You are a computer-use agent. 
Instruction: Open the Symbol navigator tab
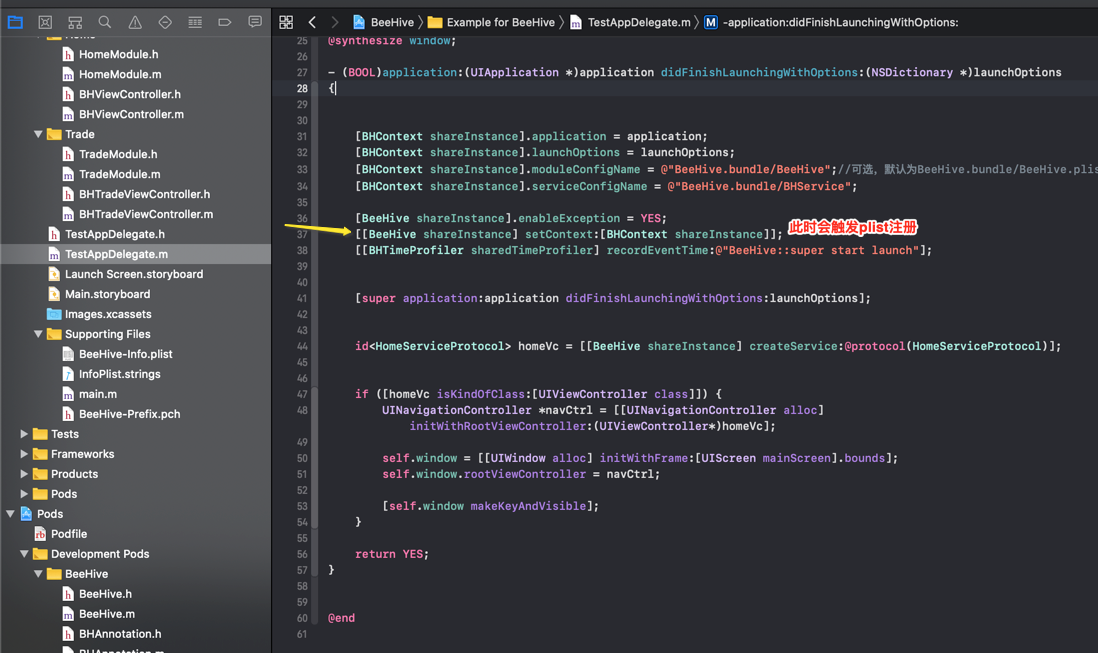(x=75, y=22)
